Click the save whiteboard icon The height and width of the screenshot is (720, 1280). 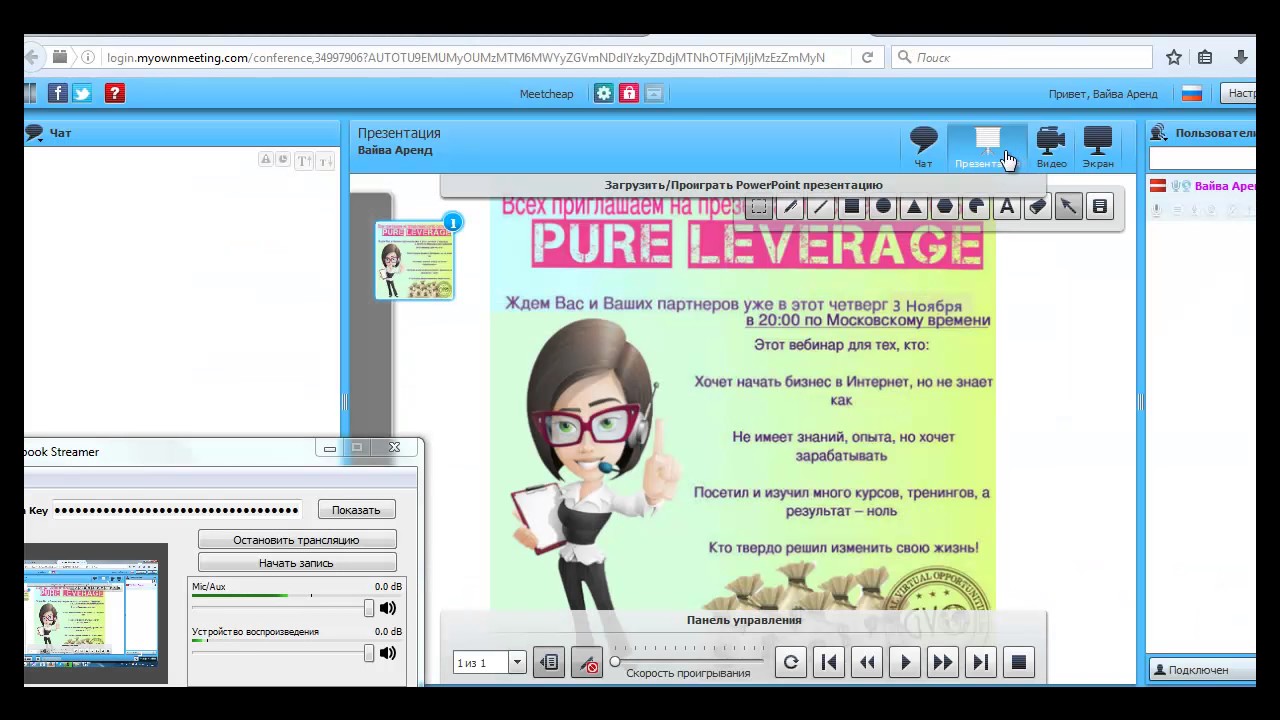pyautogui.click(x=1100, y=207)
